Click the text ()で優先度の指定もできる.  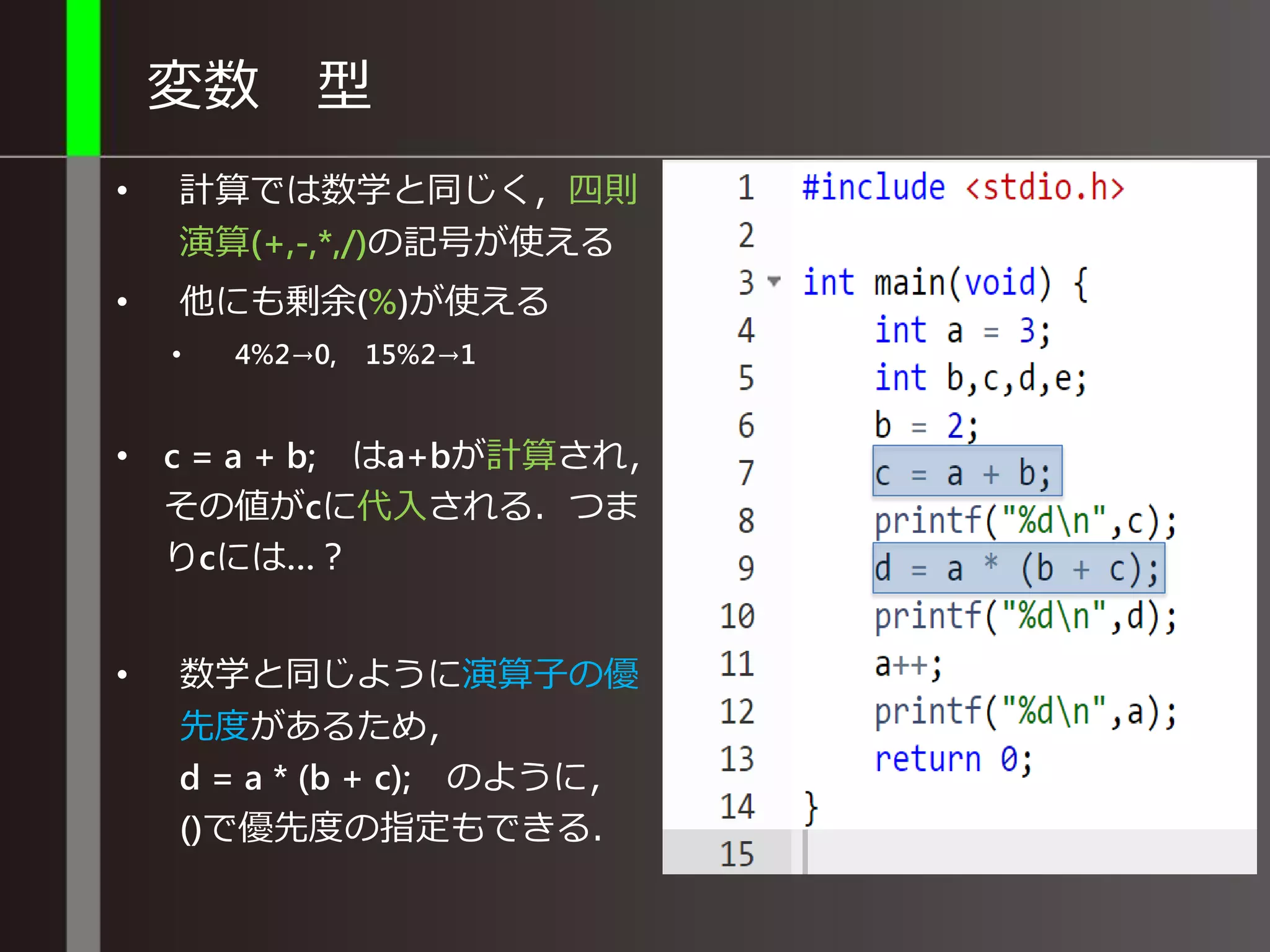tap(391, 828)
